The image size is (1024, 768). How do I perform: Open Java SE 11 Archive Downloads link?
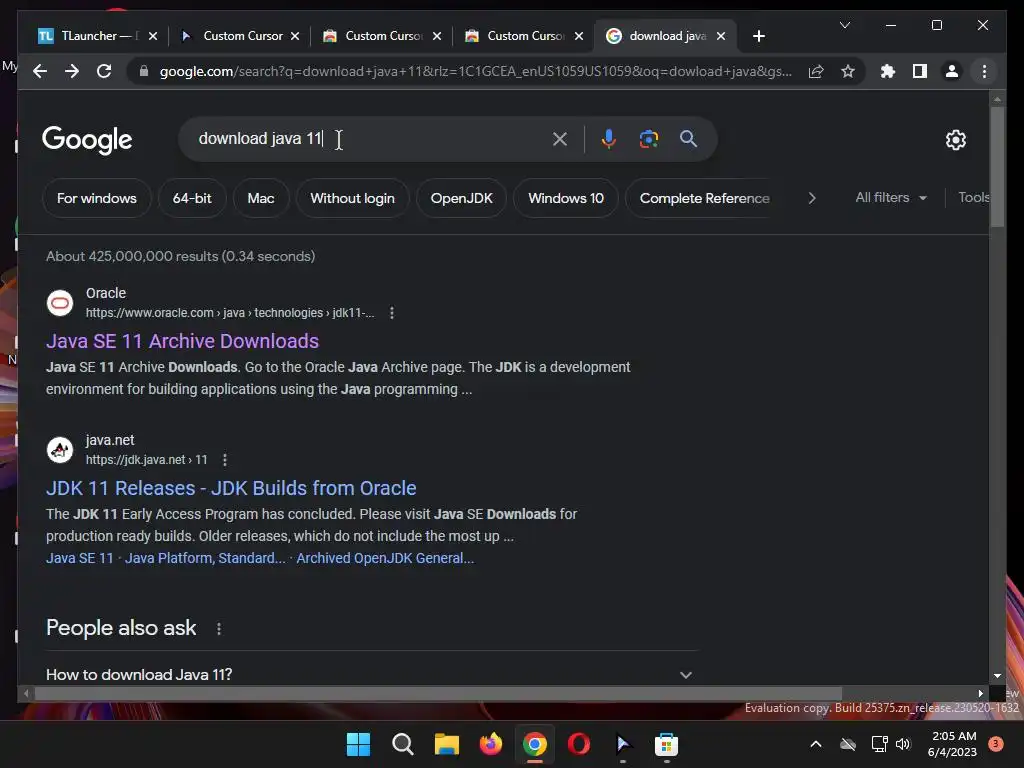click(182, 341)
